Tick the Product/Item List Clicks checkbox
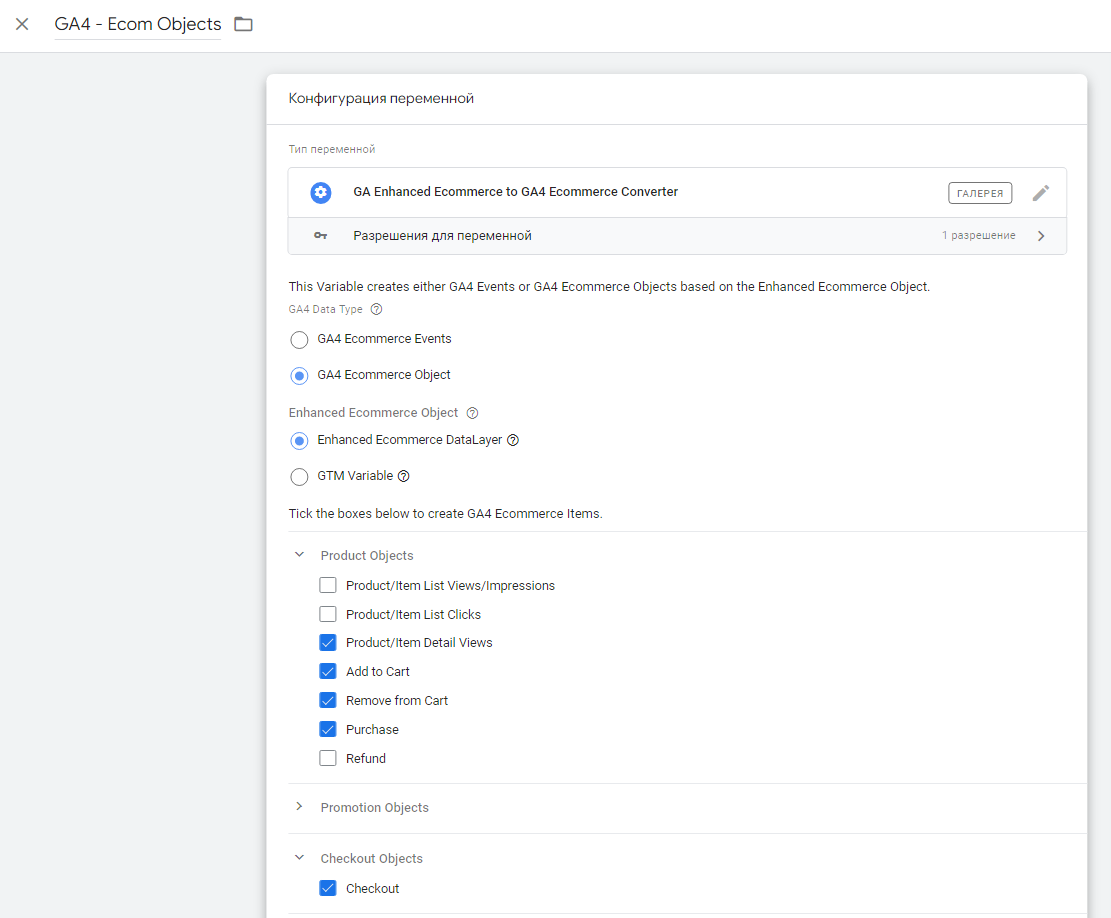Screen dimensions: 1111x918 (x=327, y=613)
